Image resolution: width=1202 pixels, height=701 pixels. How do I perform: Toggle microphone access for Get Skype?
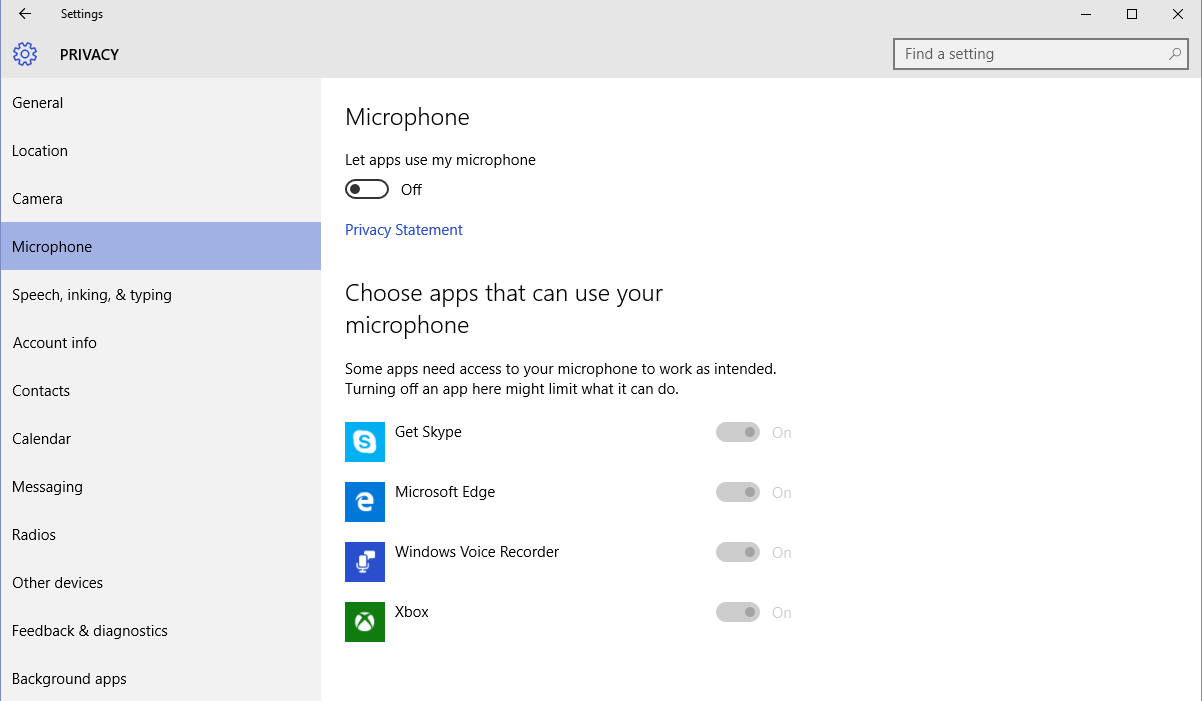[738, 433]
